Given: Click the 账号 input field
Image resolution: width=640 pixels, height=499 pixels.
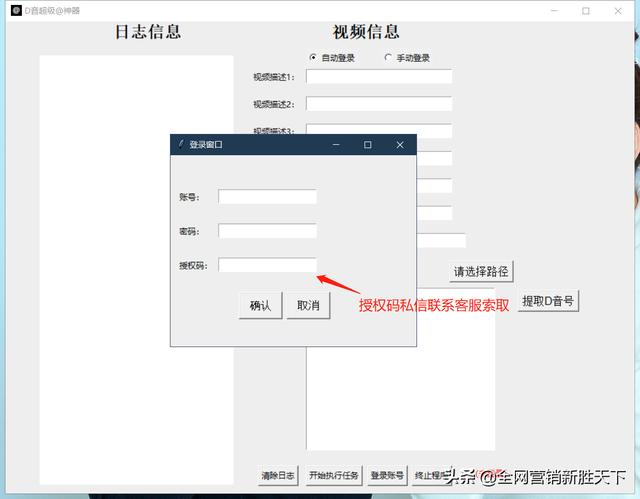Looking at the screenshot, I should [267, 197].
